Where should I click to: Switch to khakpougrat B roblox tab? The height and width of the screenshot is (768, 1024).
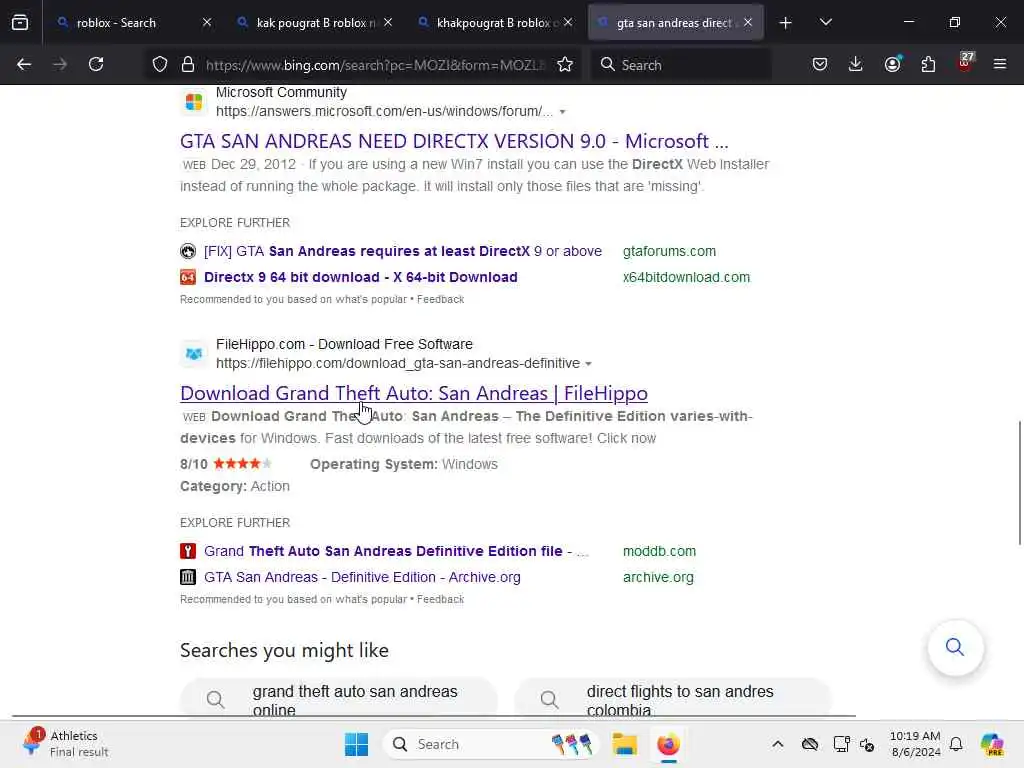pyautogui.click(x=496, y=23)
